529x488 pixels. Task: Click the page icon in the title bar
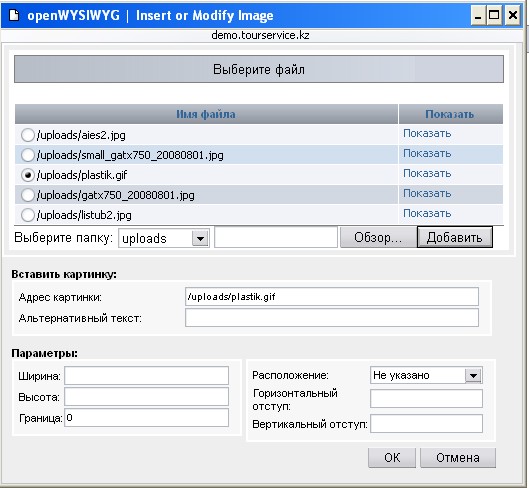(14, 15)
